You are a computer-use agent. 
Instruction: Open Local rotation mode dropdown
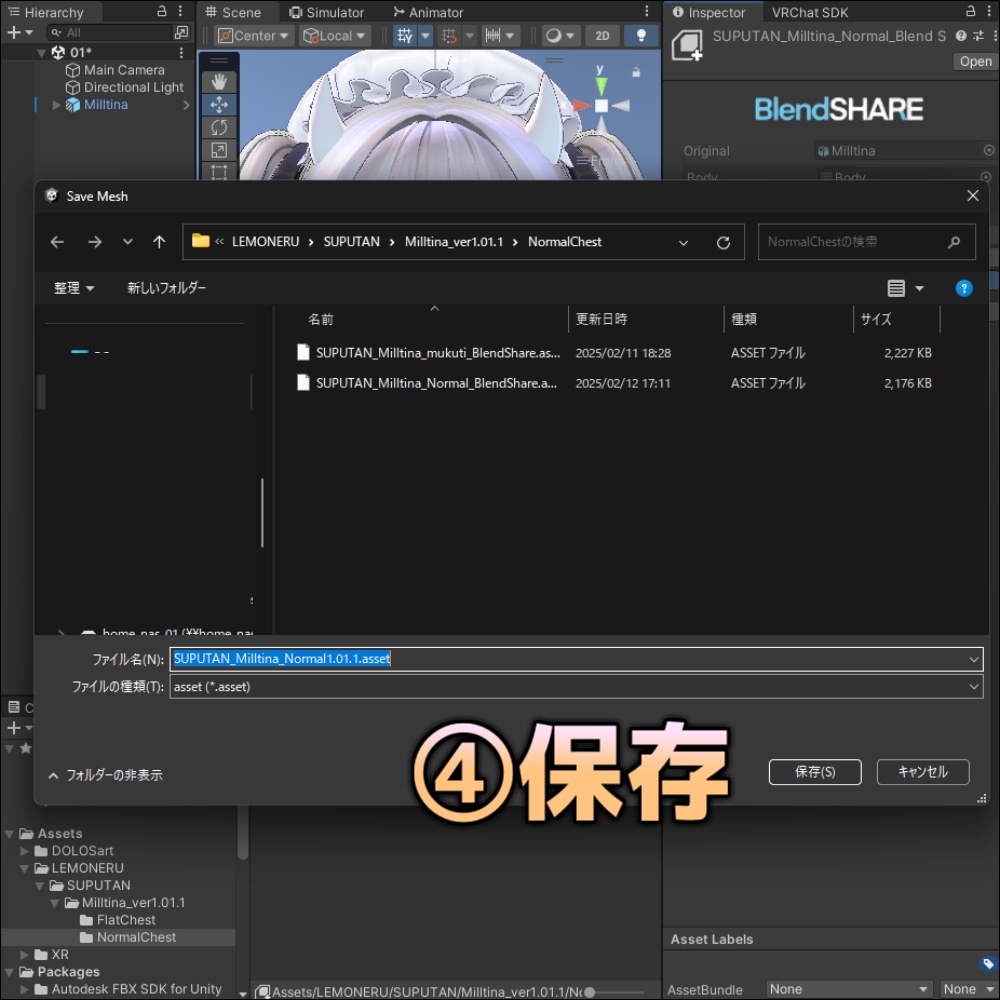334,36
